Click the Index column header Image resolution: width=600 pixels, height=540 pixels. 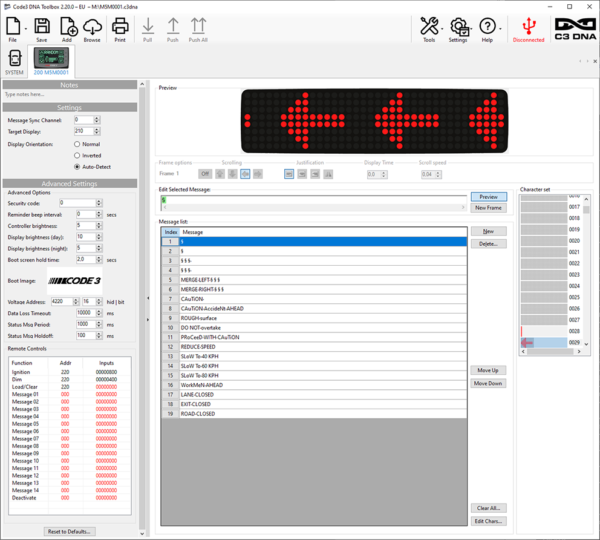(171, 232)
